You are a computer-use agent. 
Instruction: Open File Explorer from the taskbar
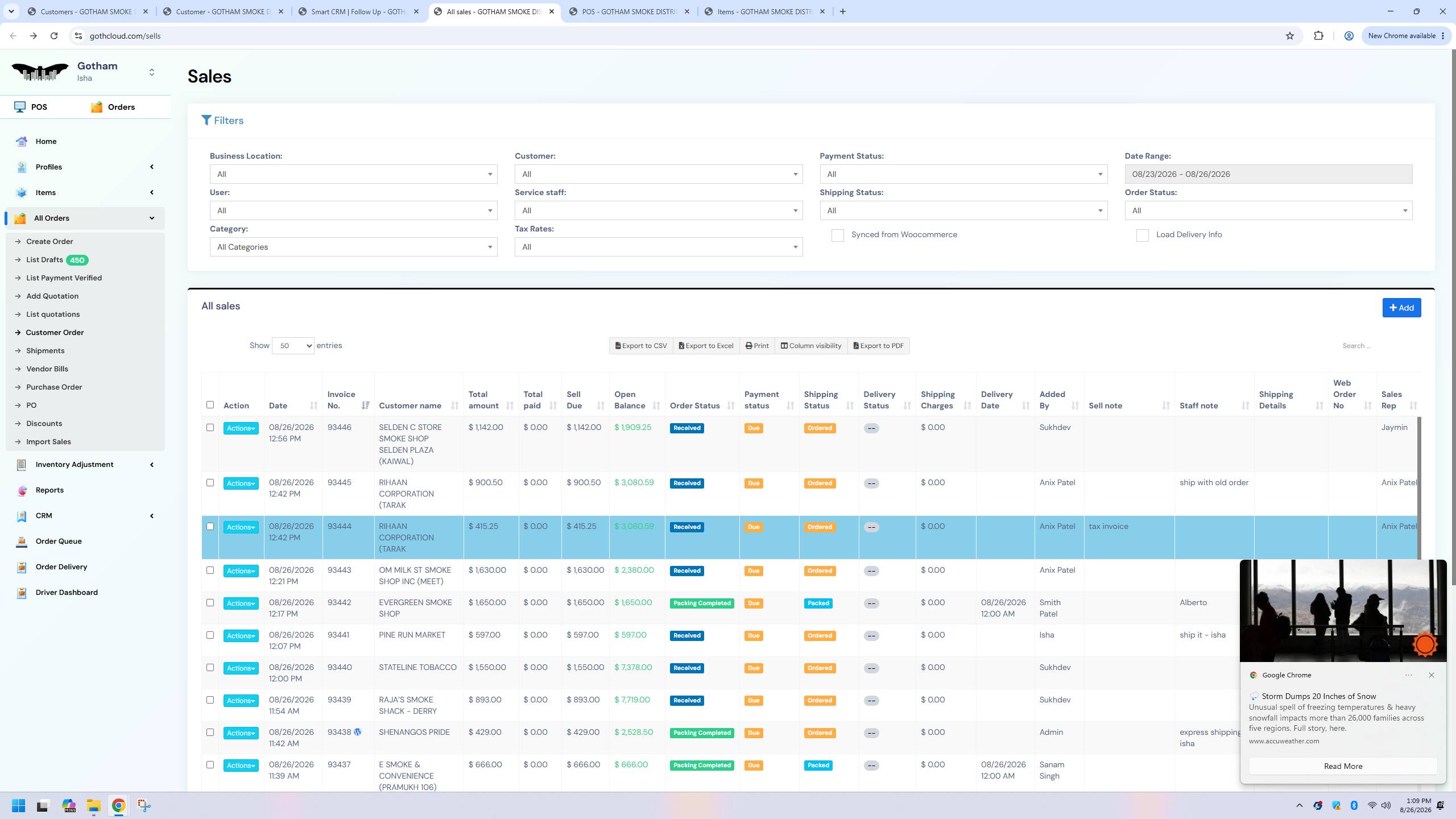pyautogui.click(x=93, y=805)
